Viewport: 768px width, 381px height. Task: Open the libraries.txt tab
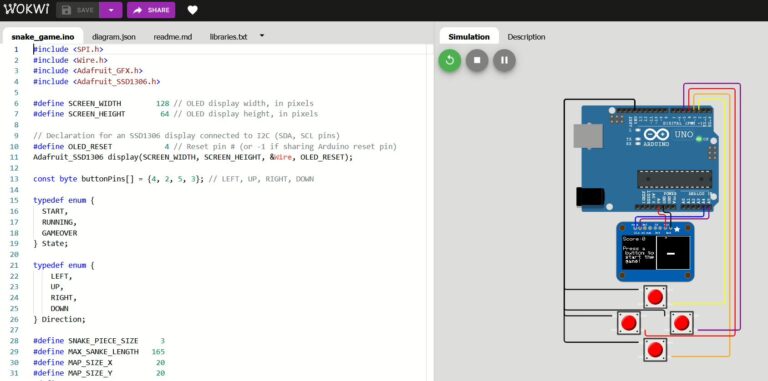pos(228,37)
